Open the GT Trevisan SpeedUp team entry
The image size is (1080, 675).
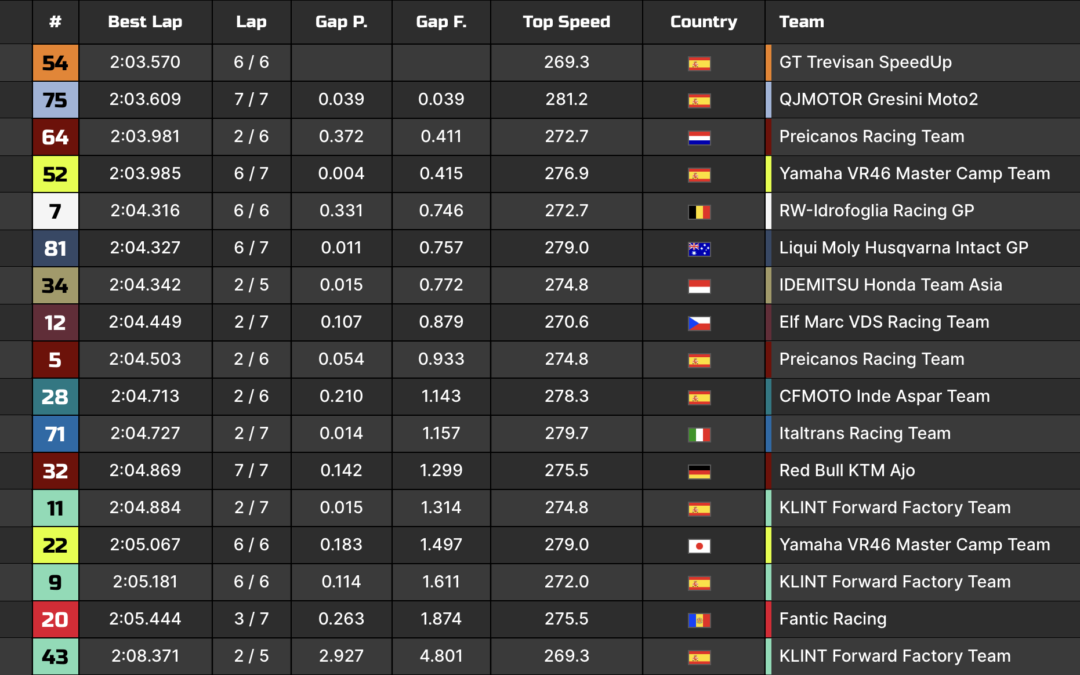coord(865,62)
